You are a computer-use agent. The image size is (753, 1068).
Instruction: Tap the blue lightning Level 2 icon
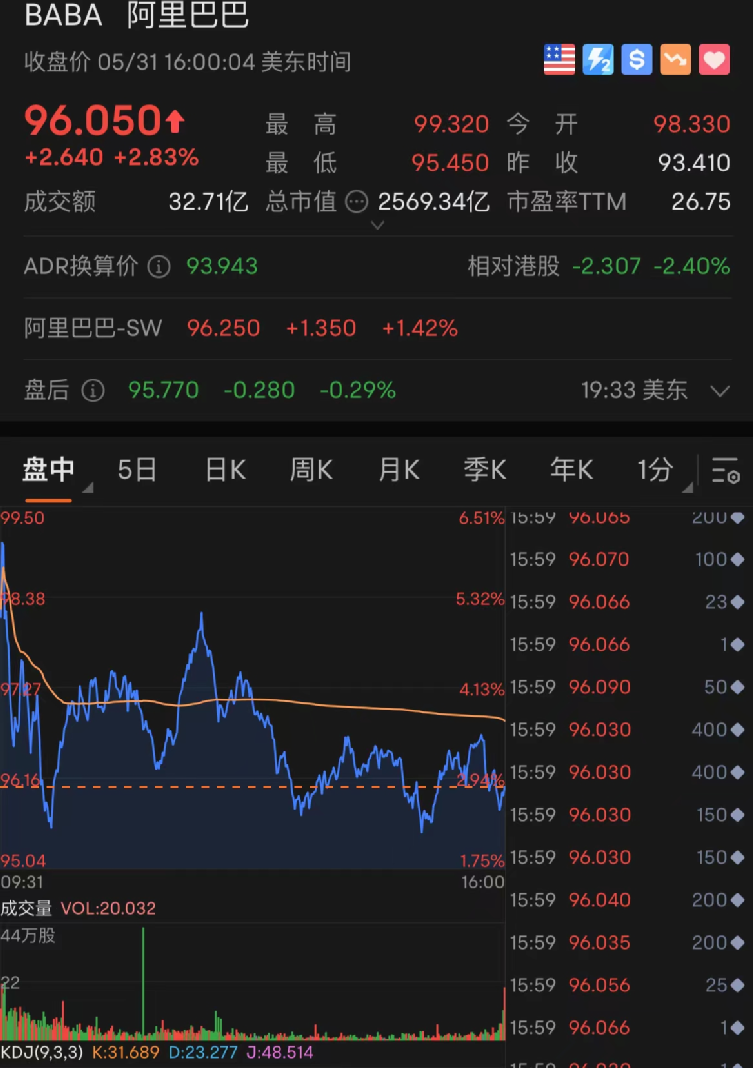click(x=598, y=60)
